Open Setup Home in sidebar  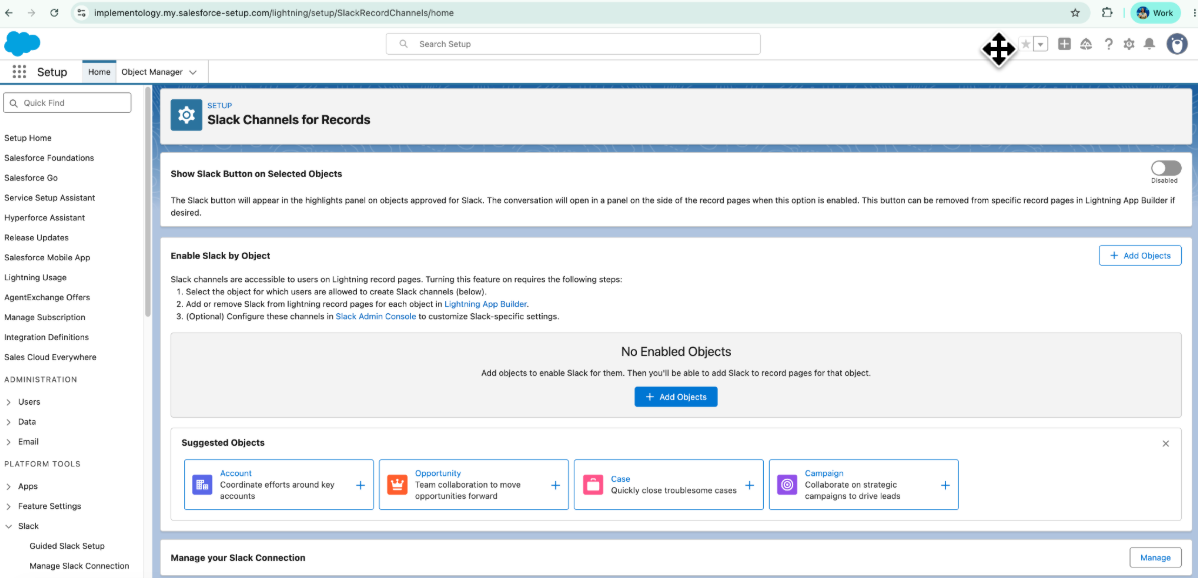coord(28,138)
